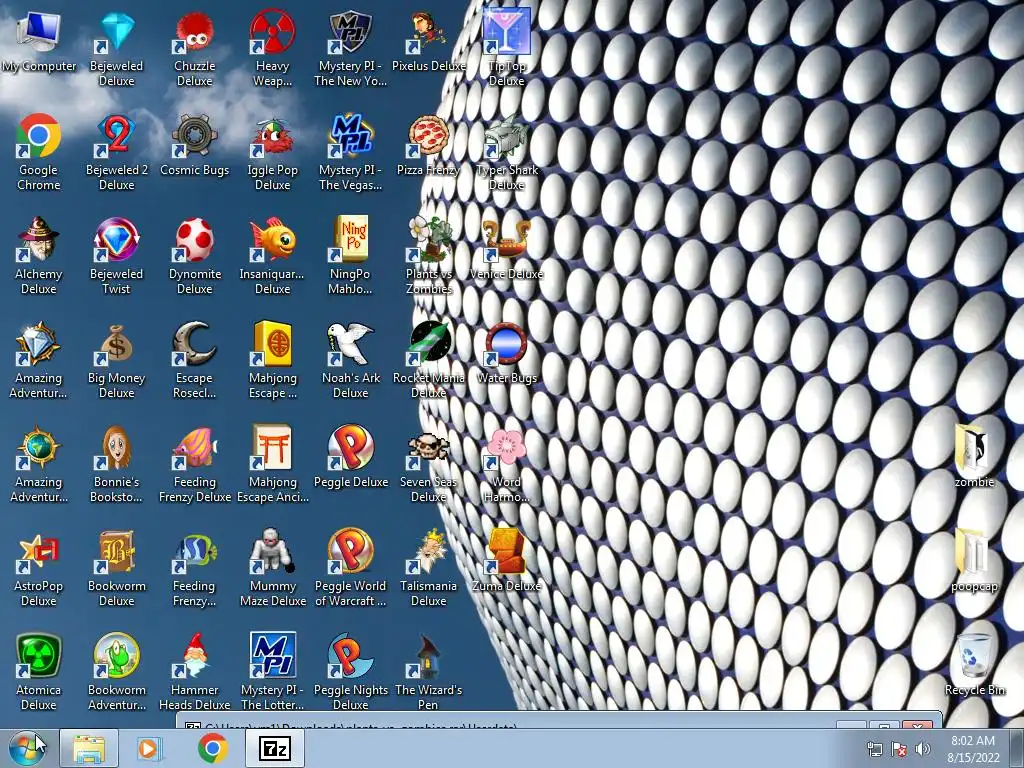Open the clock showing 8:02 AM
Viewport: 1024px width, 768px height.
point(973,749)
